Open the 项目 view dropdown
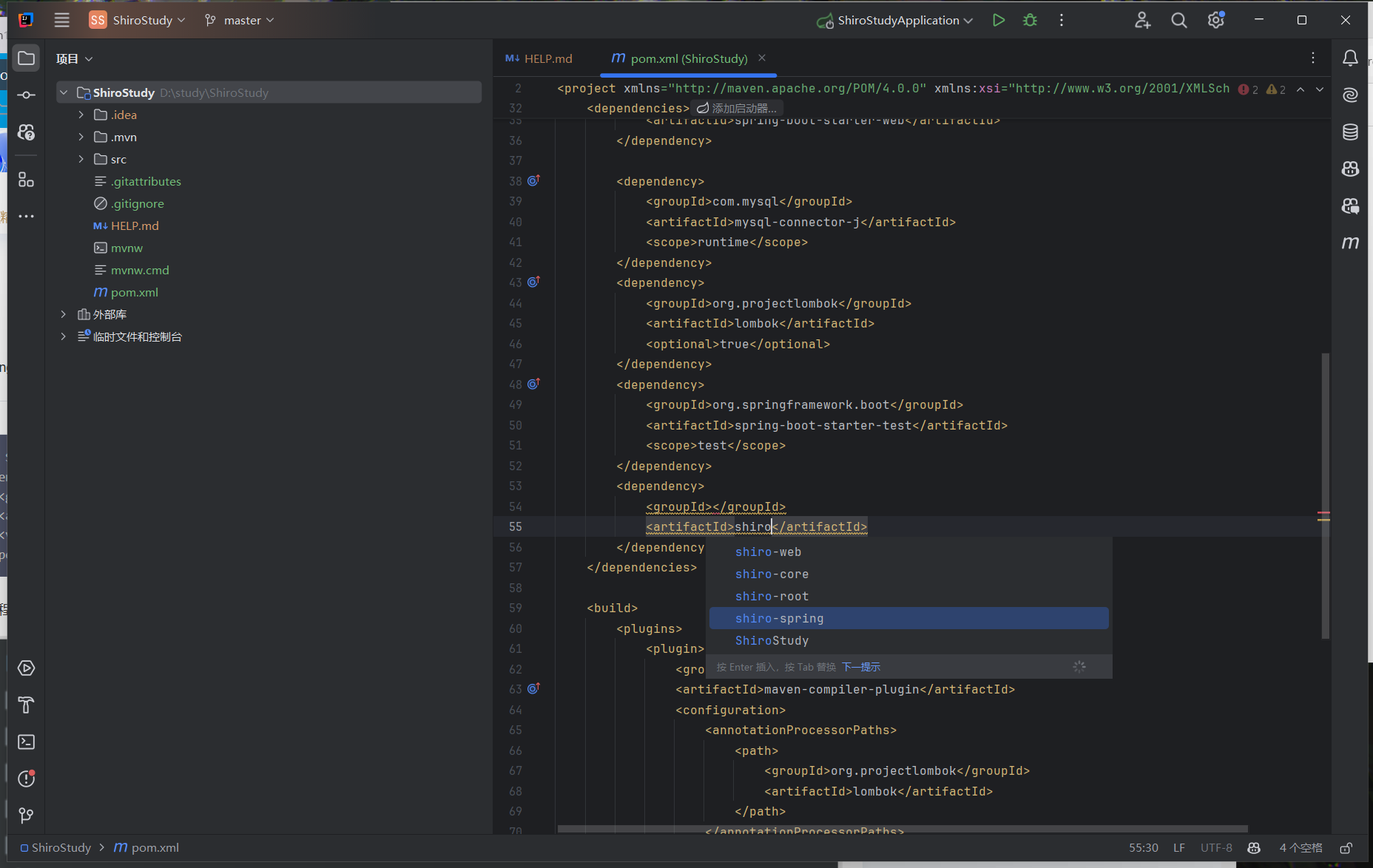 75,58
